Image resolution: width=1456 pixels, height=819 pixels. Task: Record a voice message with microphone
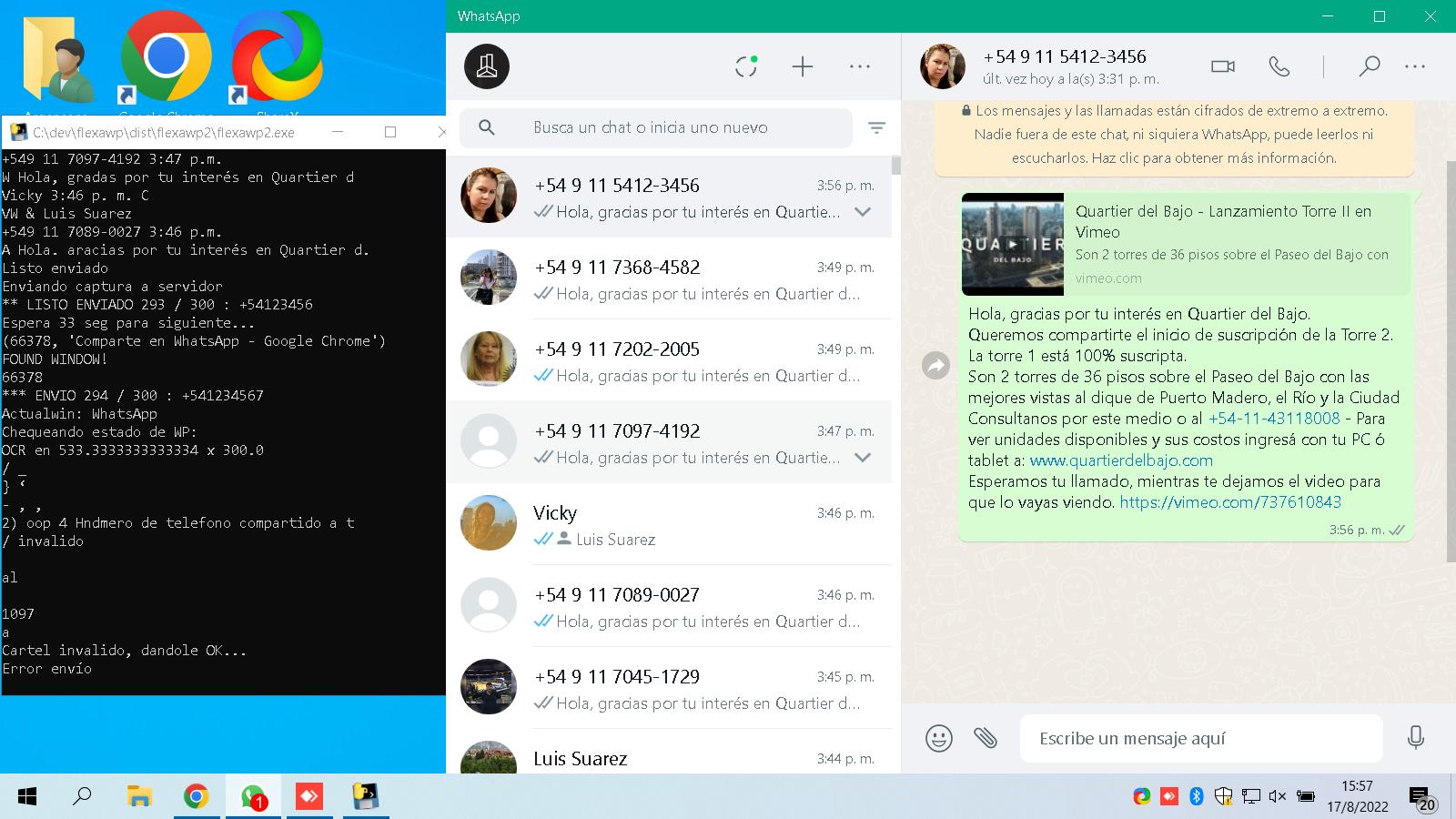(1415, 738)
